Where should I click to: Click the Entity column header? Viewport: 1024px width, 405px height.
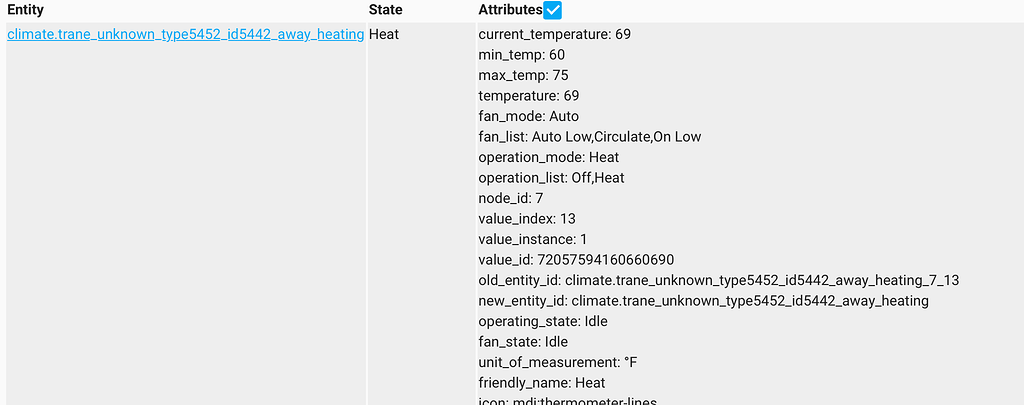point(25,10)
